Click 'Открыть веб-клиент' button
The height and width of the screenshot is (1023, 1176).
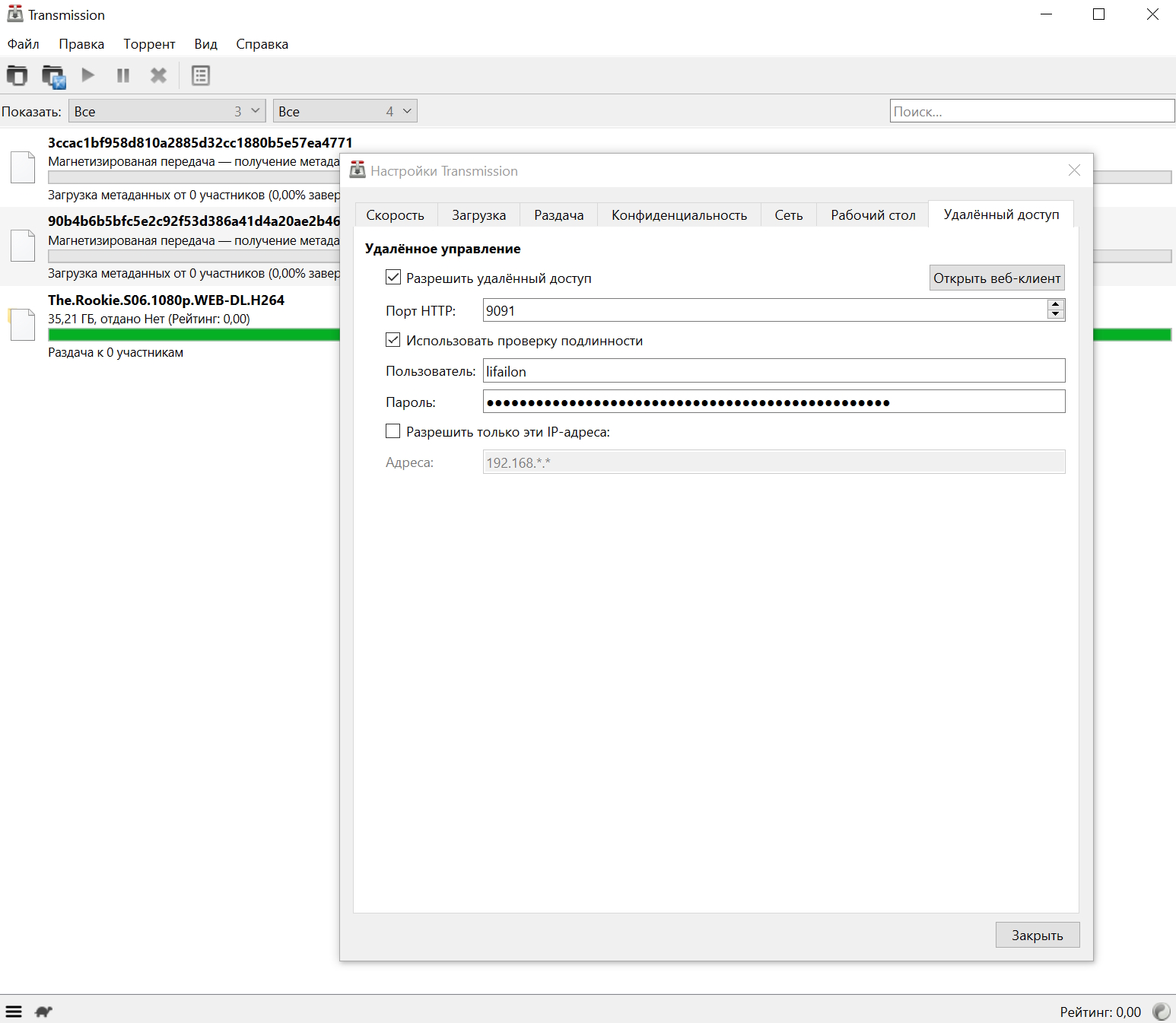(996, 278)
